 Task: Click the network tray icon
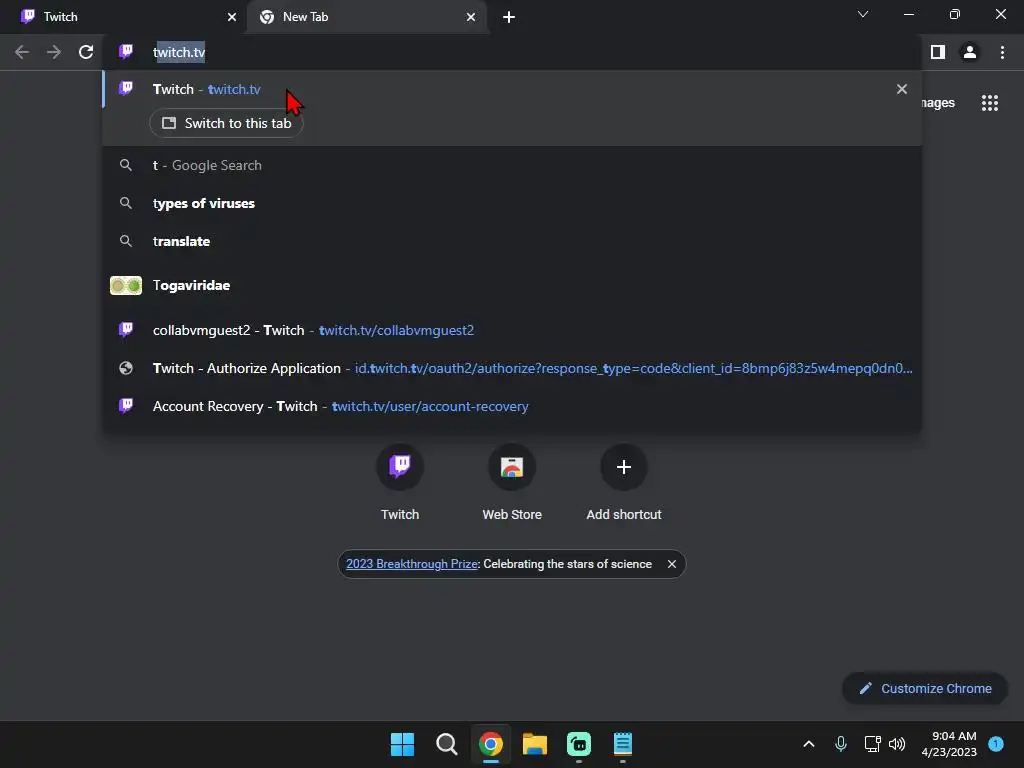tap(872, 744)
